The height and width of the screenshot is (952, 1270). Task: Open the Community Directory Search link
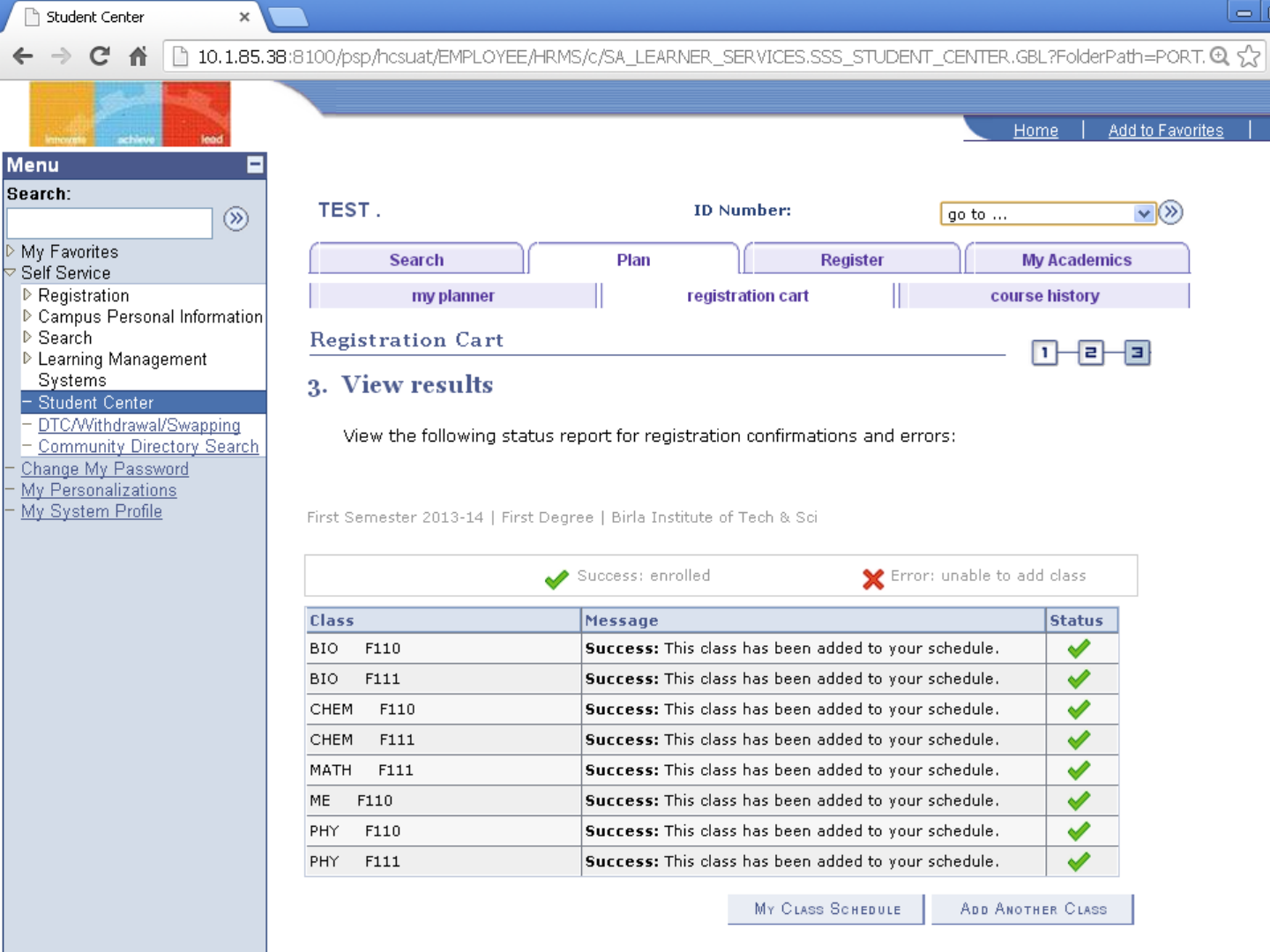coord(148,447)
